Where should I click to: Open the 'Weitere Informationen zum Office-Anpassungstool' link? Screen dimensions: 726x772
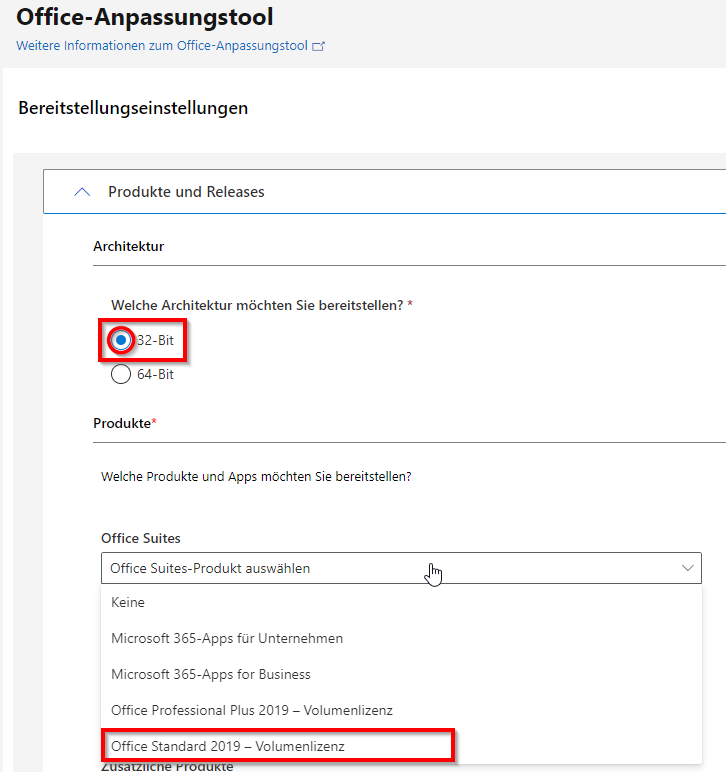point(163,46)
